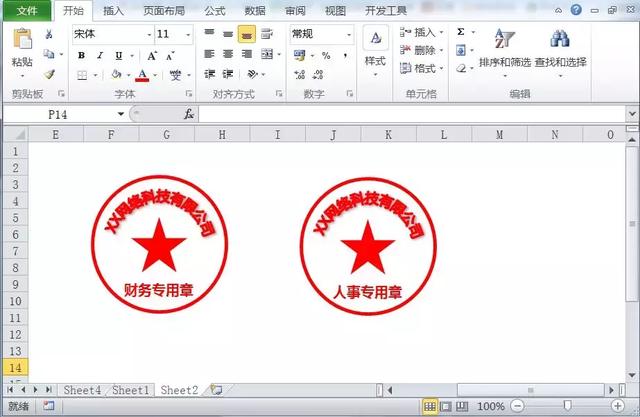Click the insert function fx icon

click(x=189, y=114)
